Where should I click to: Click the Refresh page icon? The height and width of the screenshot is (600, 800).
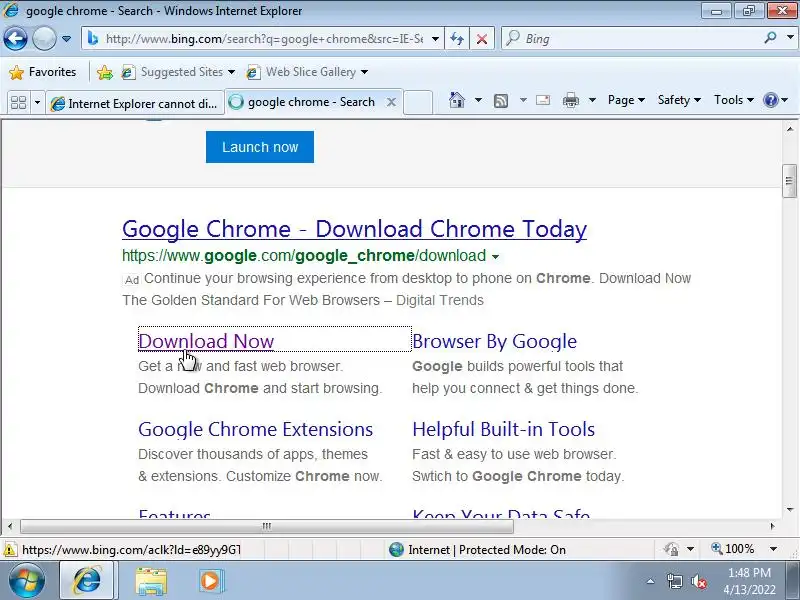click(457, 39)
